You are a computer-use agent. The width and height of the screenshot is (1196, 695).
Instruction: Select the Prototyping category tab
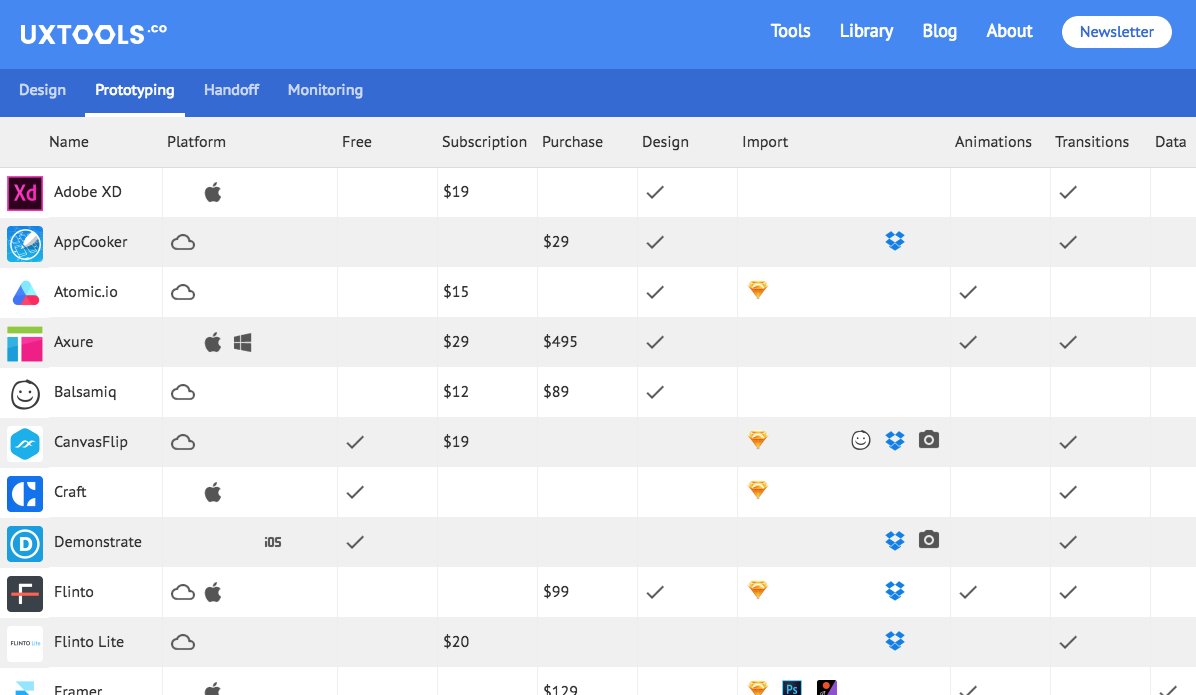click(x=134, y=90)
